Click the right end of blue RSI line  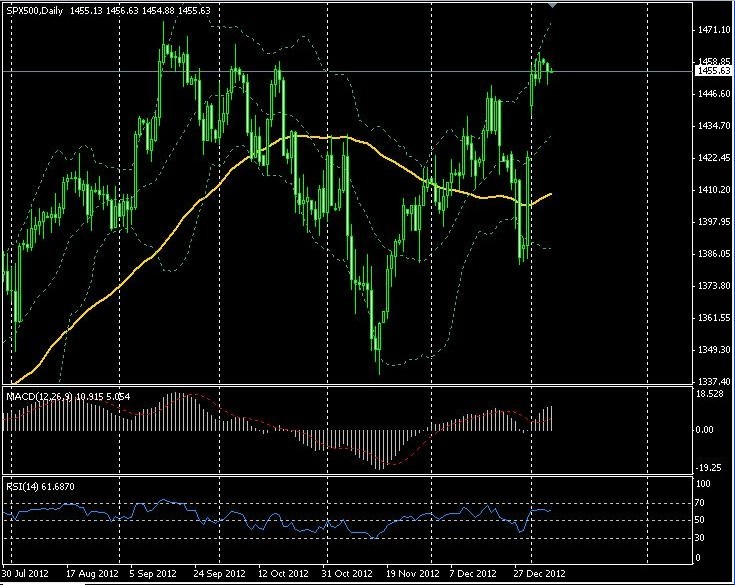(549, 510)
